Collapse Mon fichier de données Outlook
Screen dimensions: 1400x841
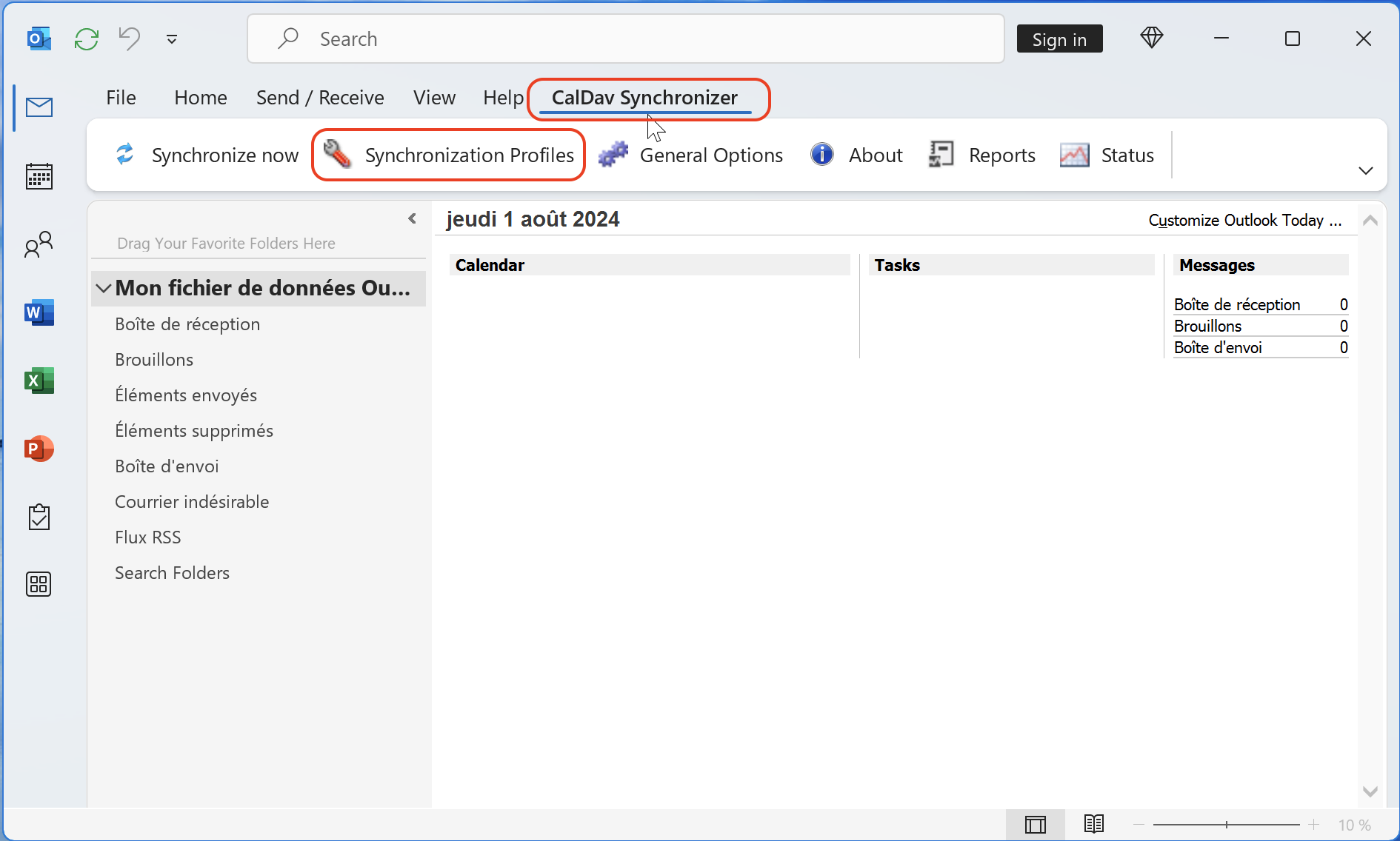pyautogui.click(x=104, y=288)
